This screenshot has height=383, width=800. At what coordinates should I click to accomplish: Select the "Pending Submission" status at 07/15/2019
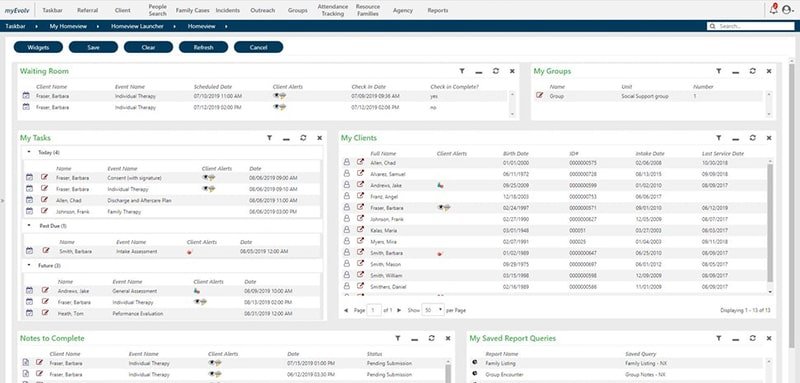tap(389, 363)
